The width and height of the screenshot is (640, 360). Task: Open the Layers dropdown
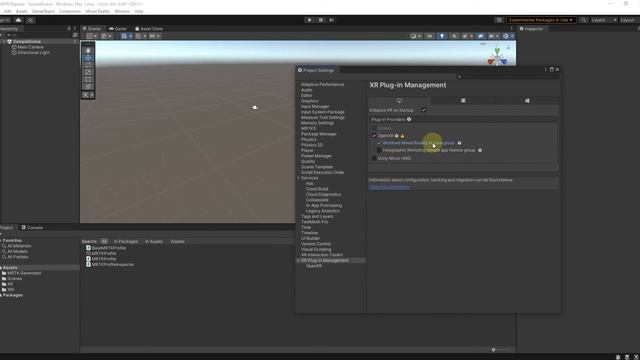(x=604, y=20)
